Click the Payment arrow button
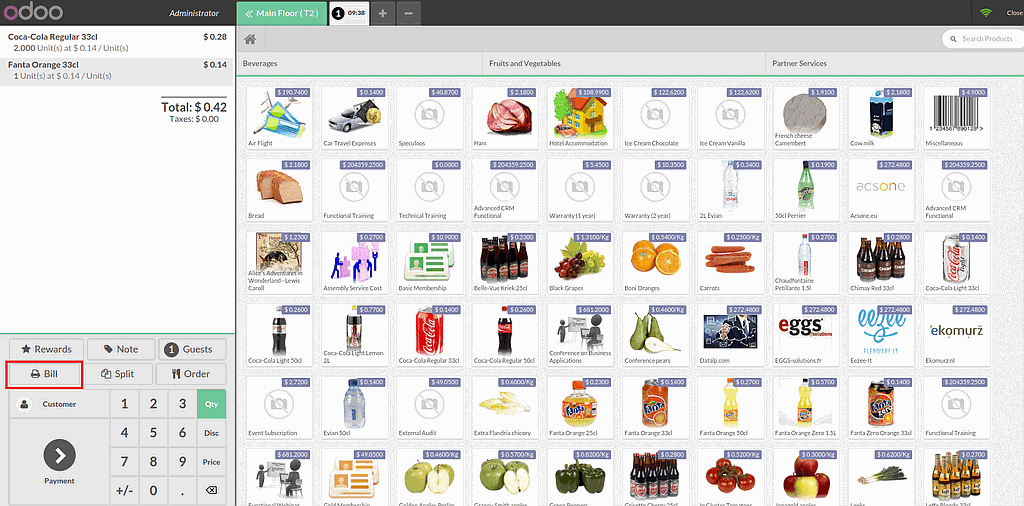Screen dimensions: 1024x506 (59, 456)
